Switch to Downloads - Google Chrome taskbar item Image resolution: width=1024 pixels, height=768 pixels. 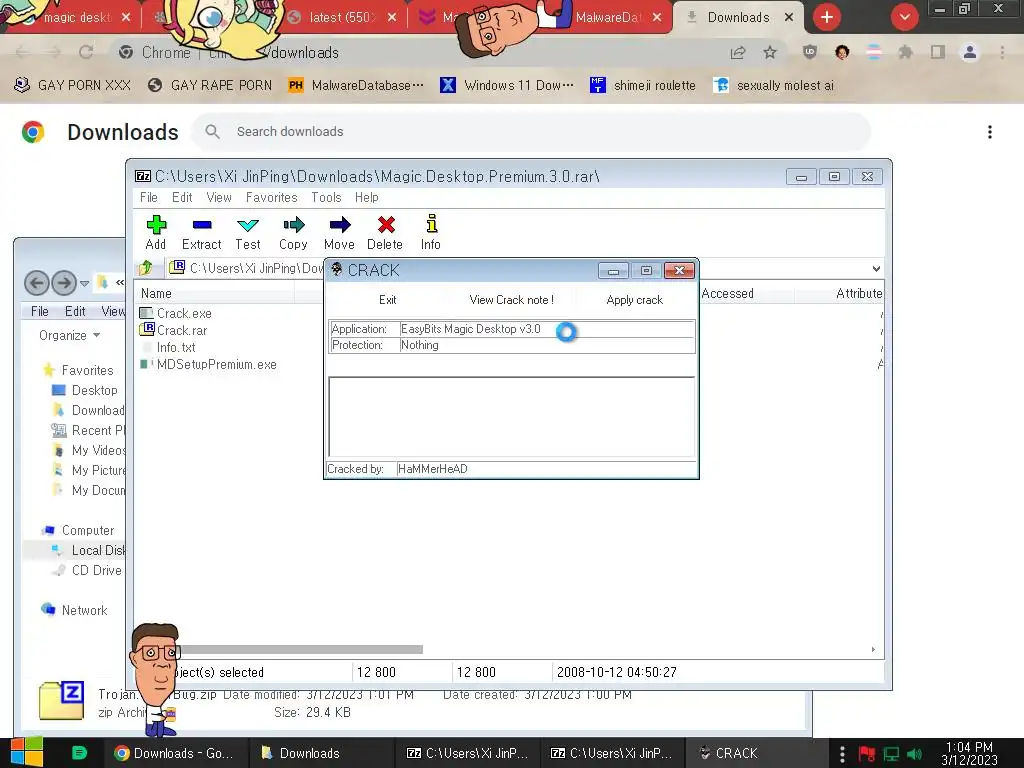pyautogui.click(x=174, y=753)
